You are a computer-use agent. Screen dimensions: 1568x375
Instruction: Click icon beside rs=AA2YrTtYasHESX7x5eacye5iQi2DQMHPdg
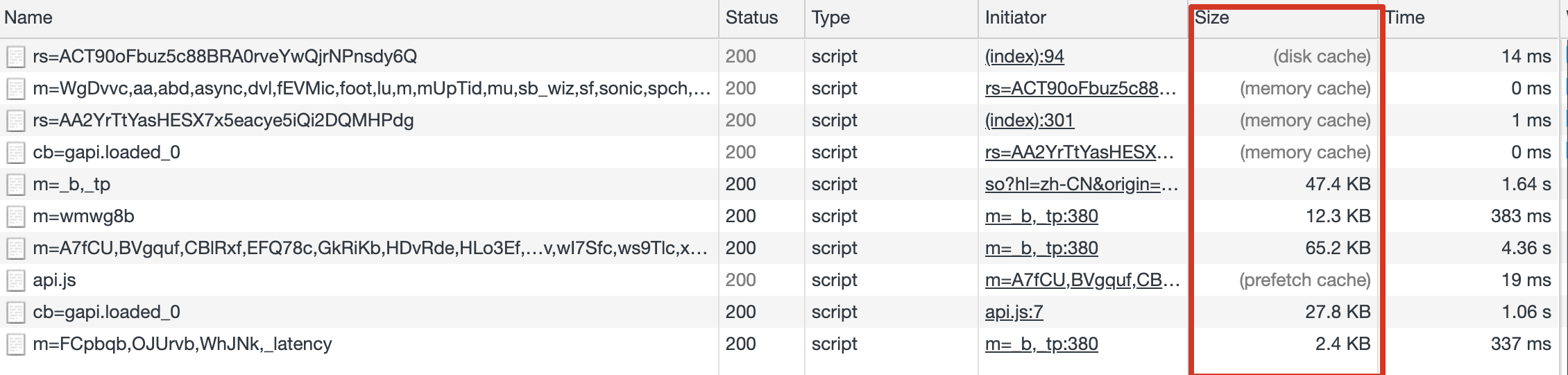coord(16,121)
